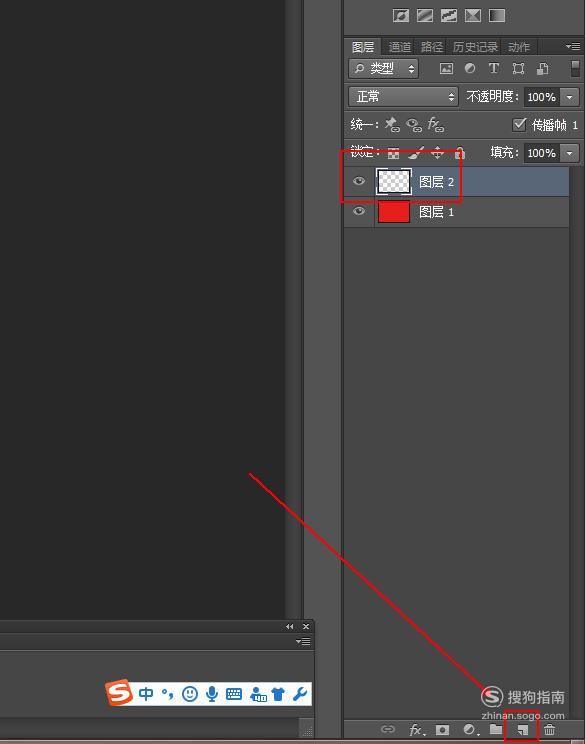Viewport: 585px width, 744px height.
Task: Open Sogou soft keyboard
Action: [234, 694]
